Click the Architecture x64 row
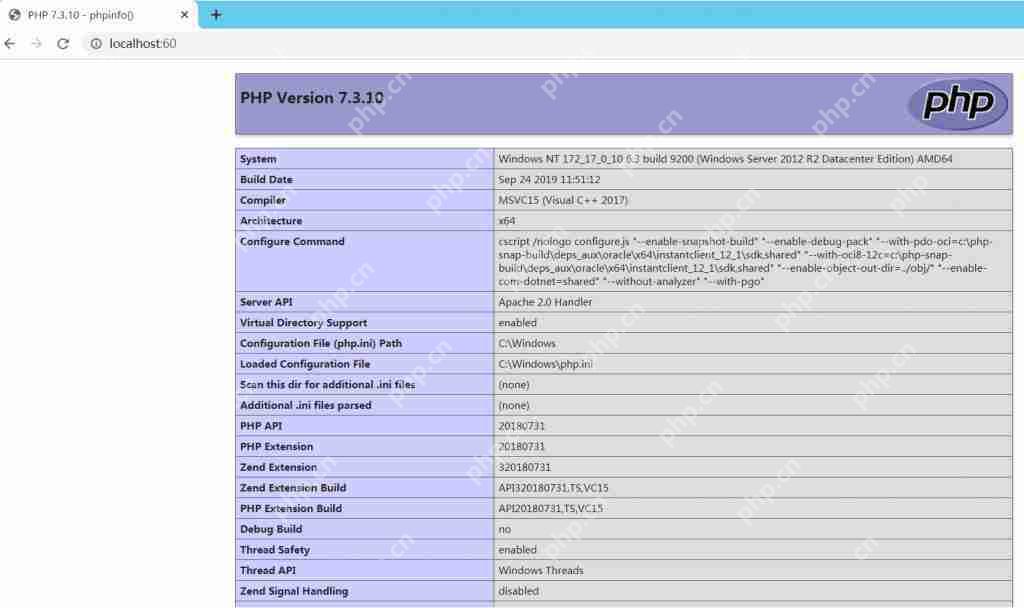Image resolution: width=1024 pixels, height=608 pixels. click(x=400, y=220)
